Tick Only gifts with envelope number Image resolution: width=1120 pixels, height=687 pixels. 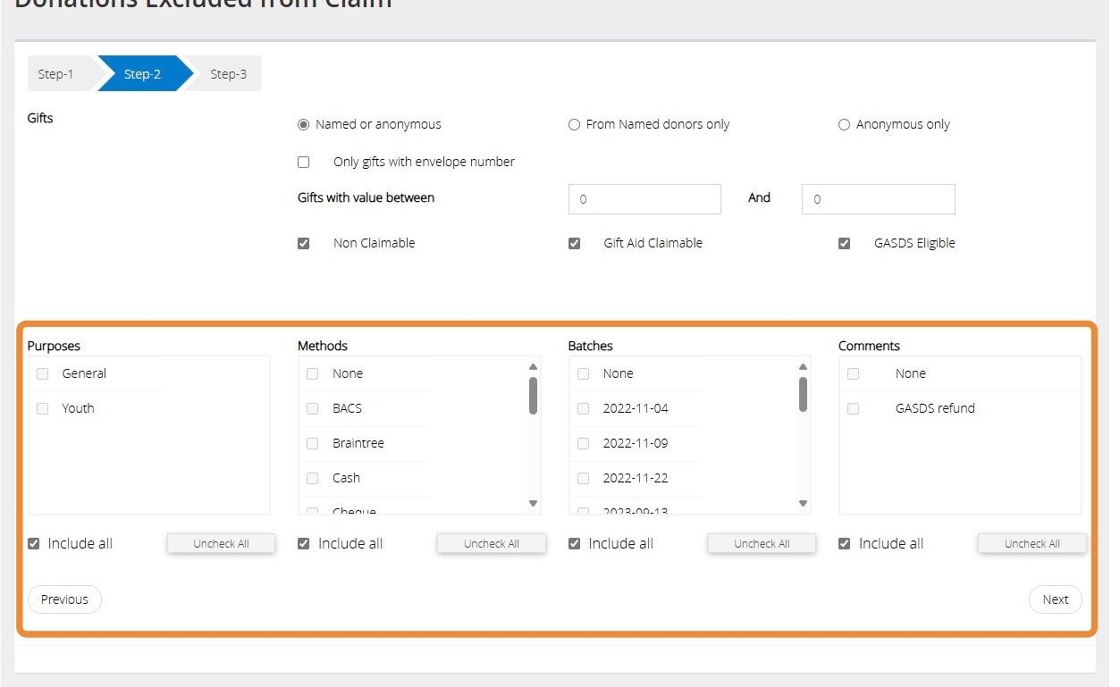click(x=304, y=162)
